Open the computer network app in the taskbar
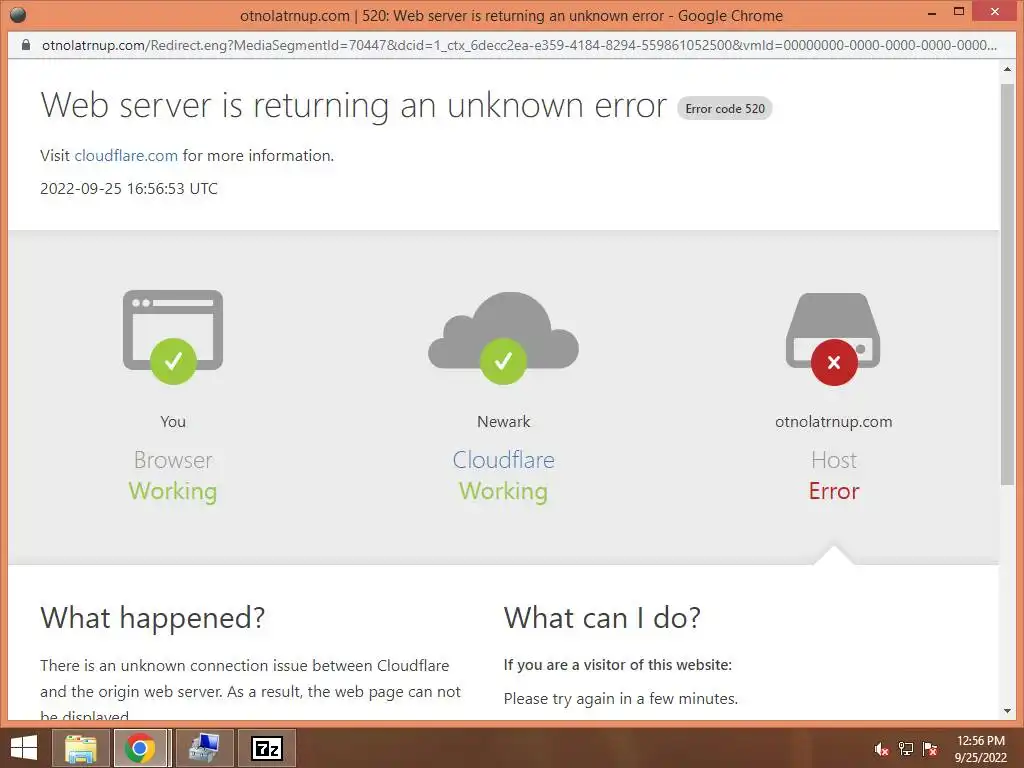 click(x=204, y=748)
